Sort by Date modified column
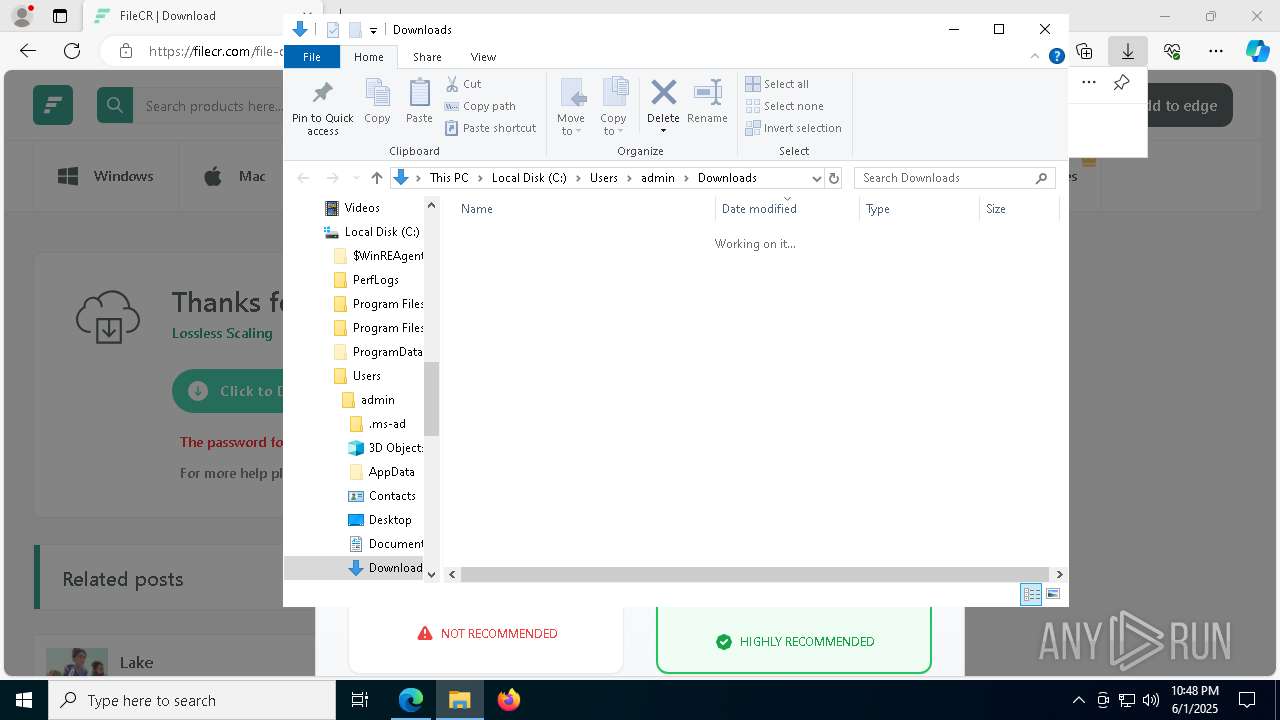The image size is (1280, 720). tap(787, 209)
